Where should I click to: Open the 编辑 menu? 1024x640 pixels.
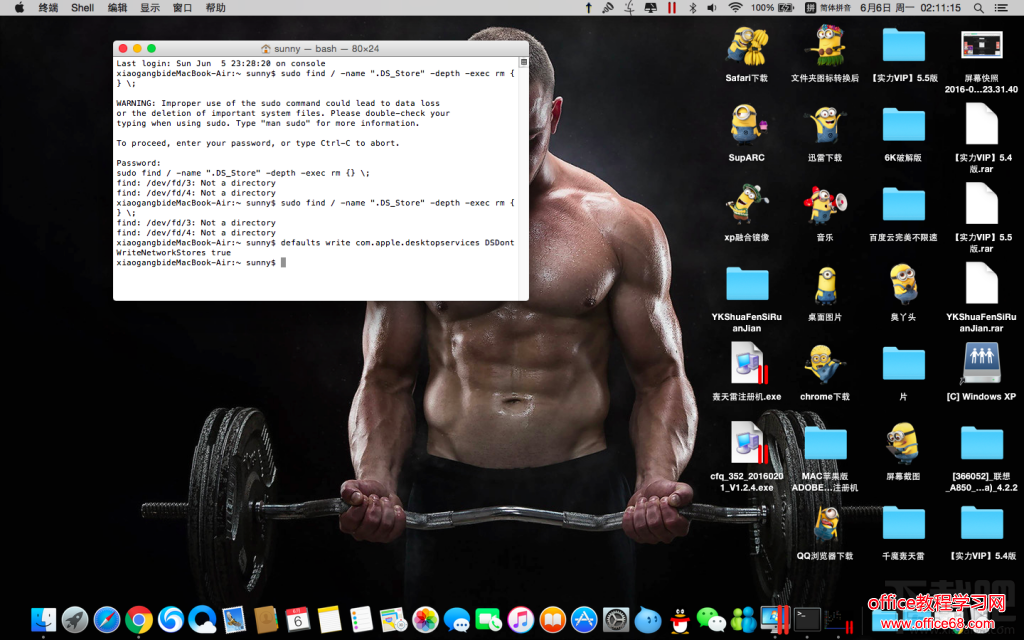tap(117, 8)
